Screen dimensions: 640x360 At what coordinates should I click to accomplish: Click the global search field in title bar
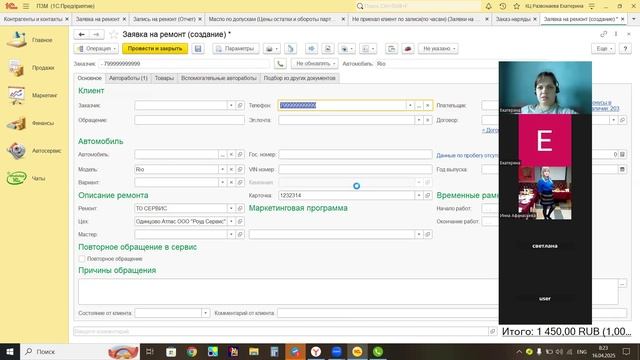click(x=418, y=6)
